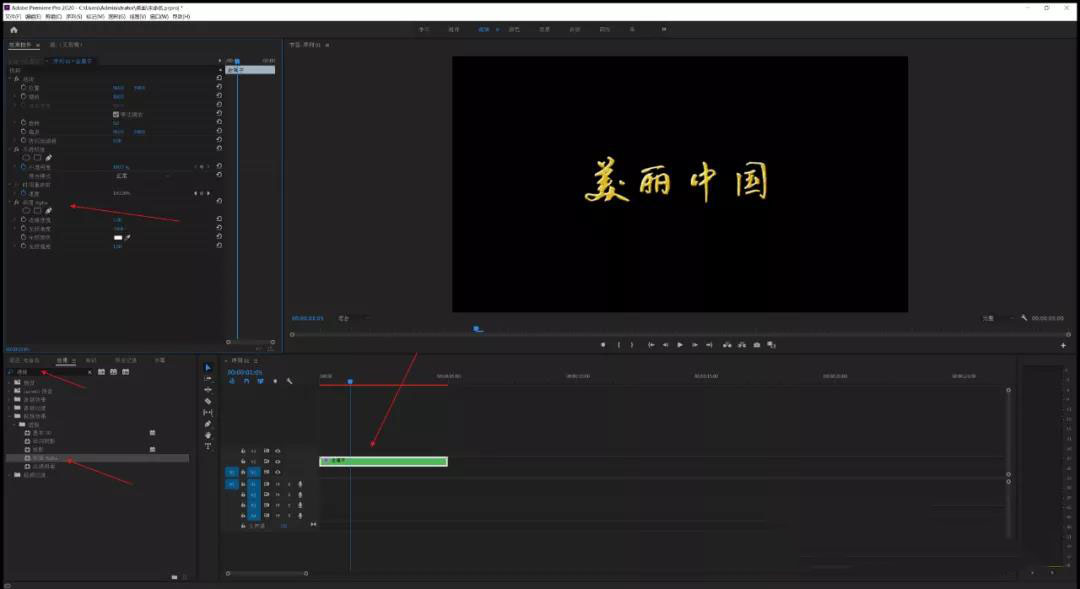This screenshot has height=589, width=1080.
Task: Expand the Motion effect properties
Action: pos(10,79)
